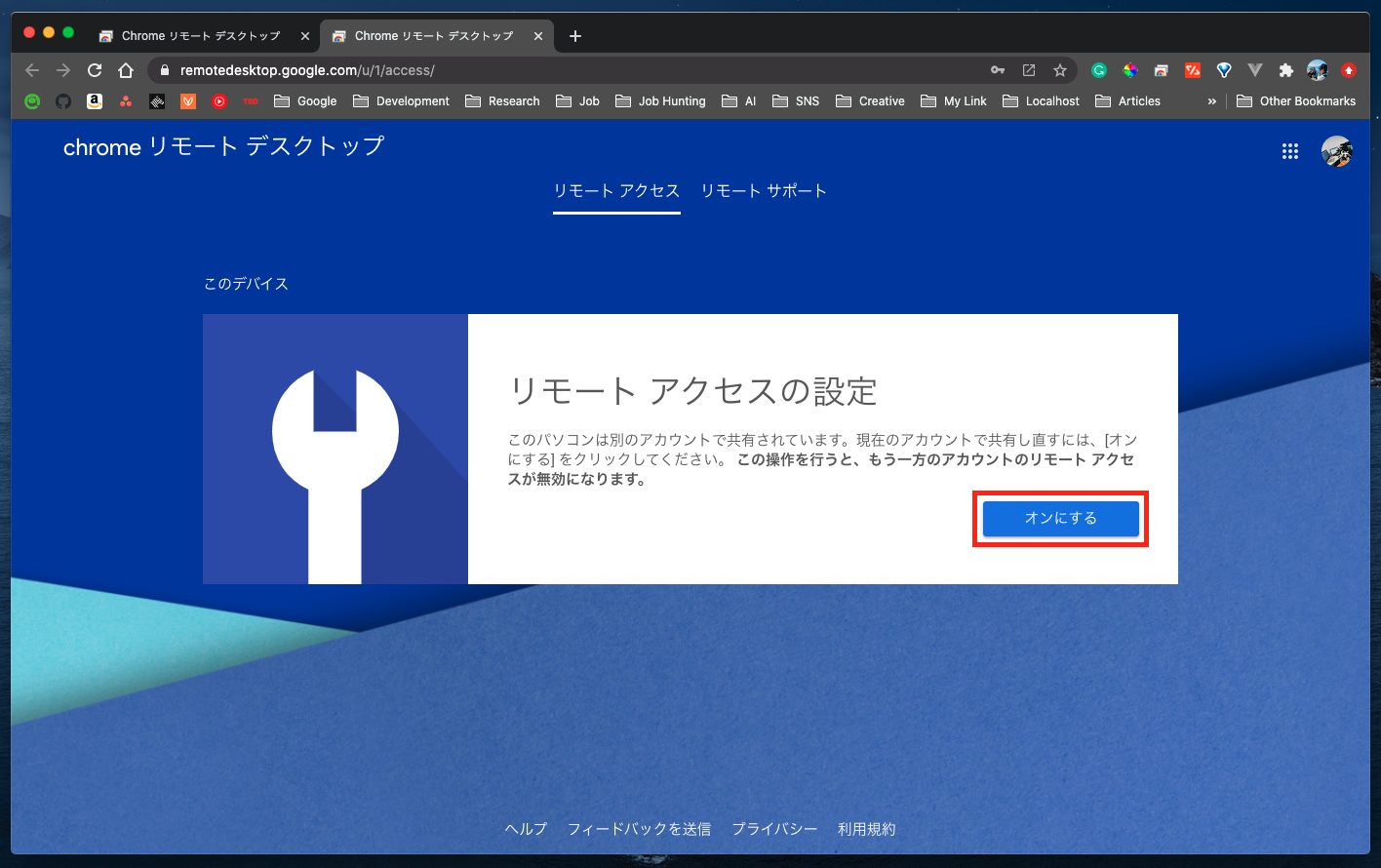This screenshot has height=868, width=1381.
Task: Open the stacked windows extension icon
Action: [1162, 70]
